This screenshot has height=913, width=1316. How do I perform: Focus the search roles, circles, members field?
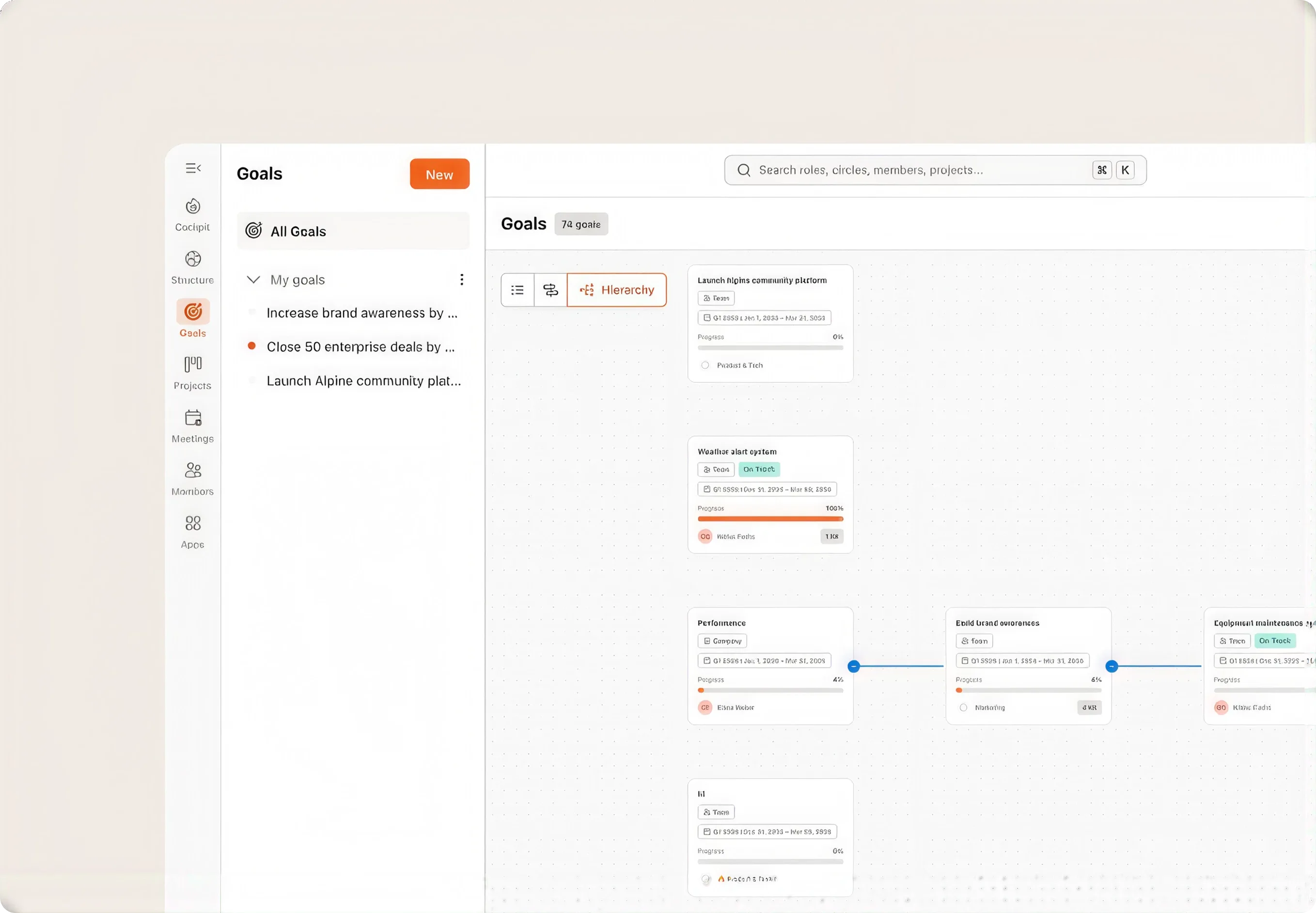[935, 170]
